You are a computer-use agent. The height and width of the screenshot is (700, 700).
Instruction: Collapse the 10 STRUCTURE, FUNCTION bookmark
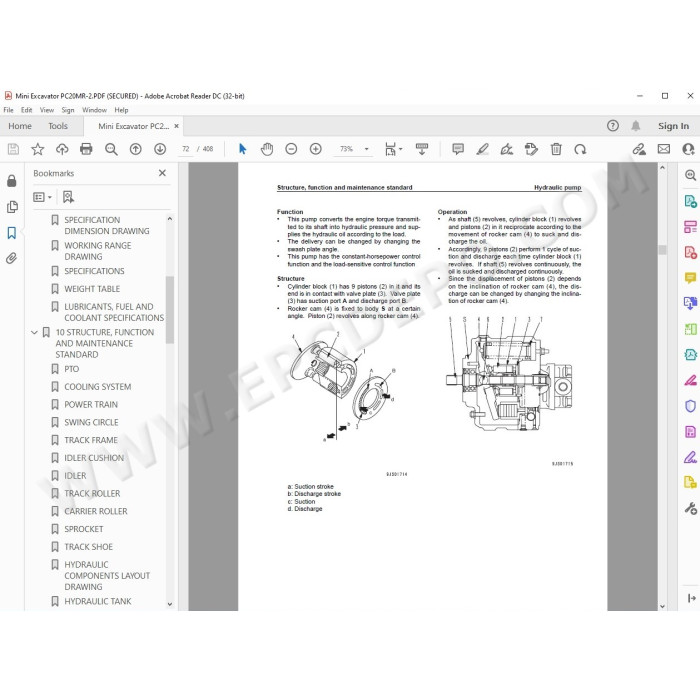coord(34,332)
